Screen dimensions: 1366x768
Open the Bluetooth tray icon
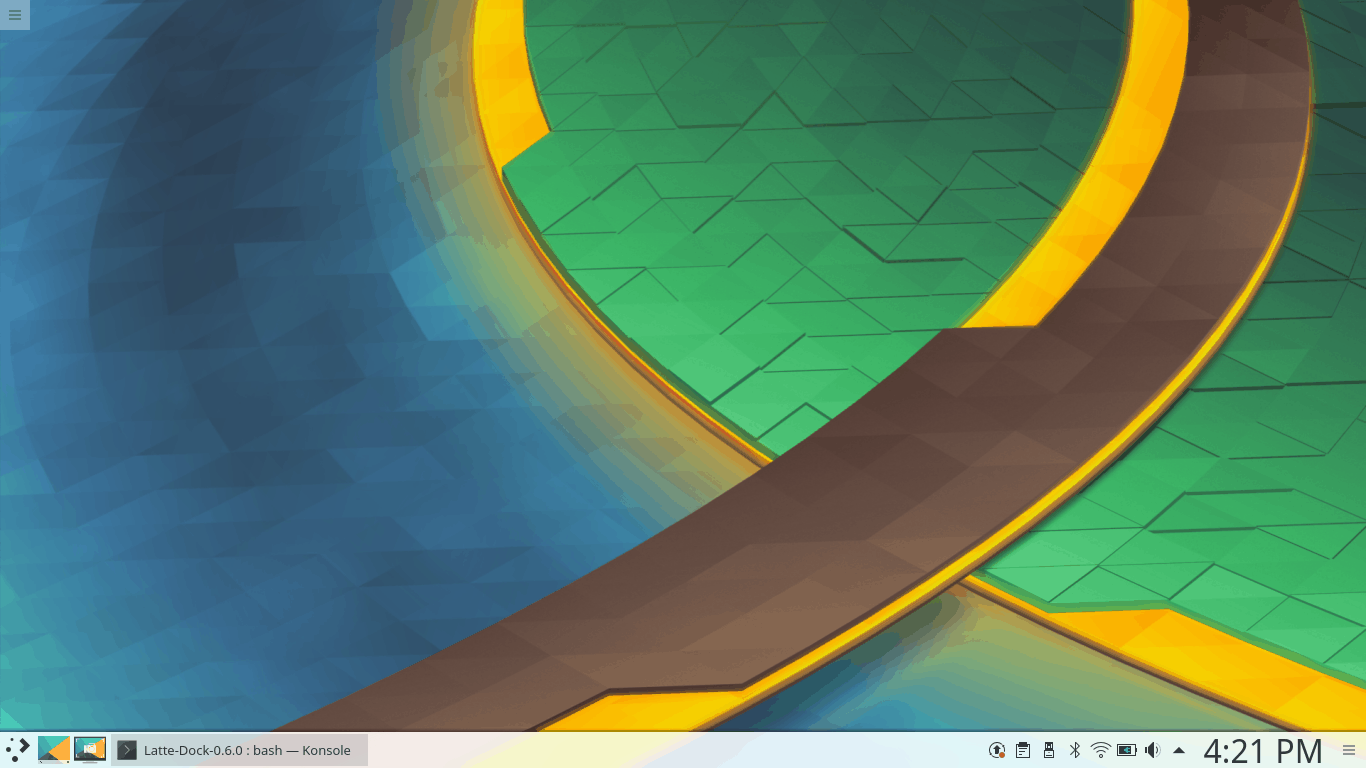tap(1075, 750)
